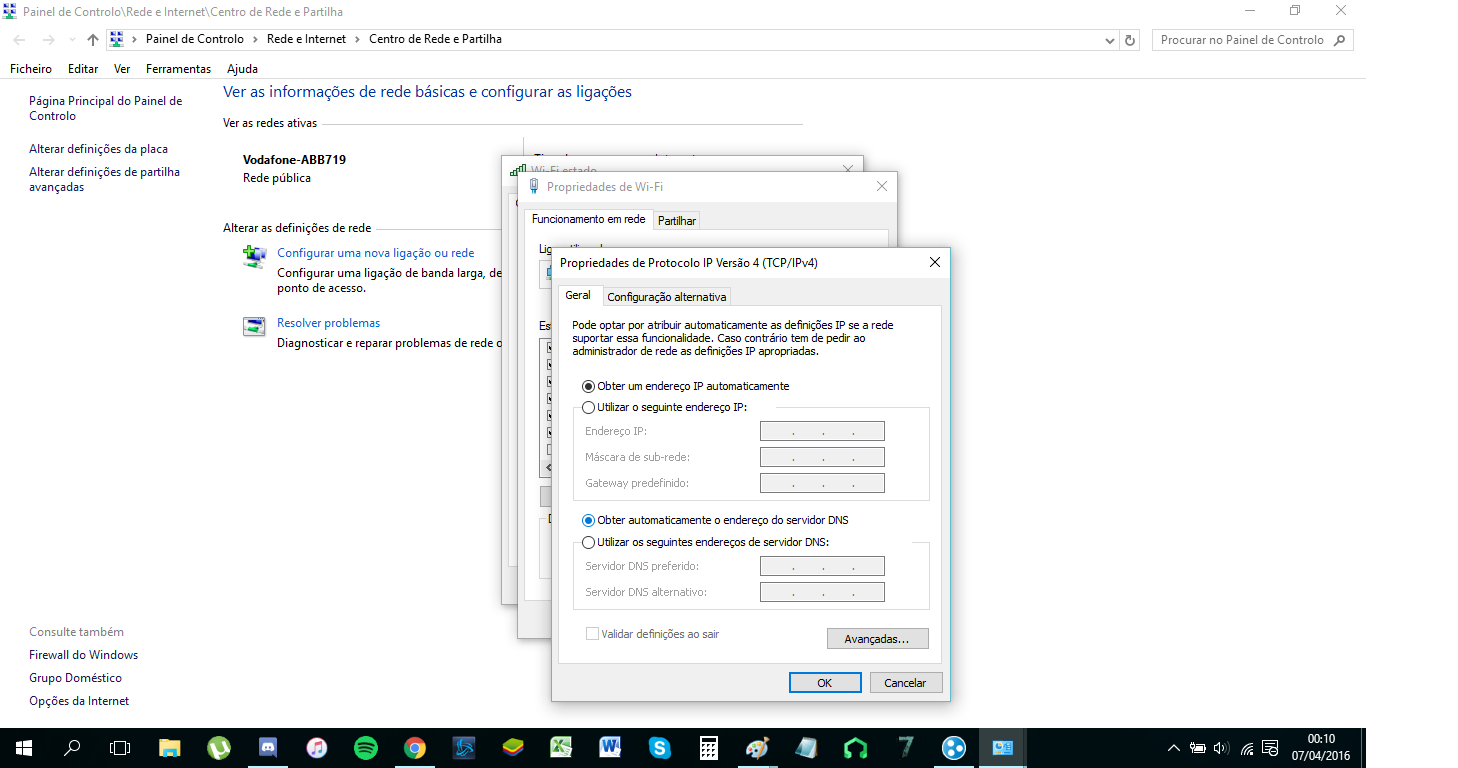The image size is (1458, 768).
Task: Select Utilizar o seguinte endereço IP
Action: click(x=589, y=407)
